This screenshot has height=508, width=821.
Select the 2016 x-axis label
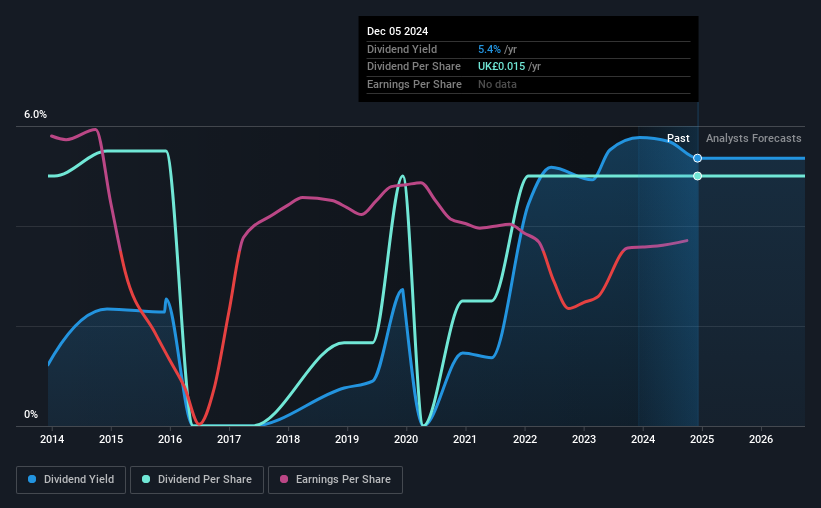coord(170,439)
